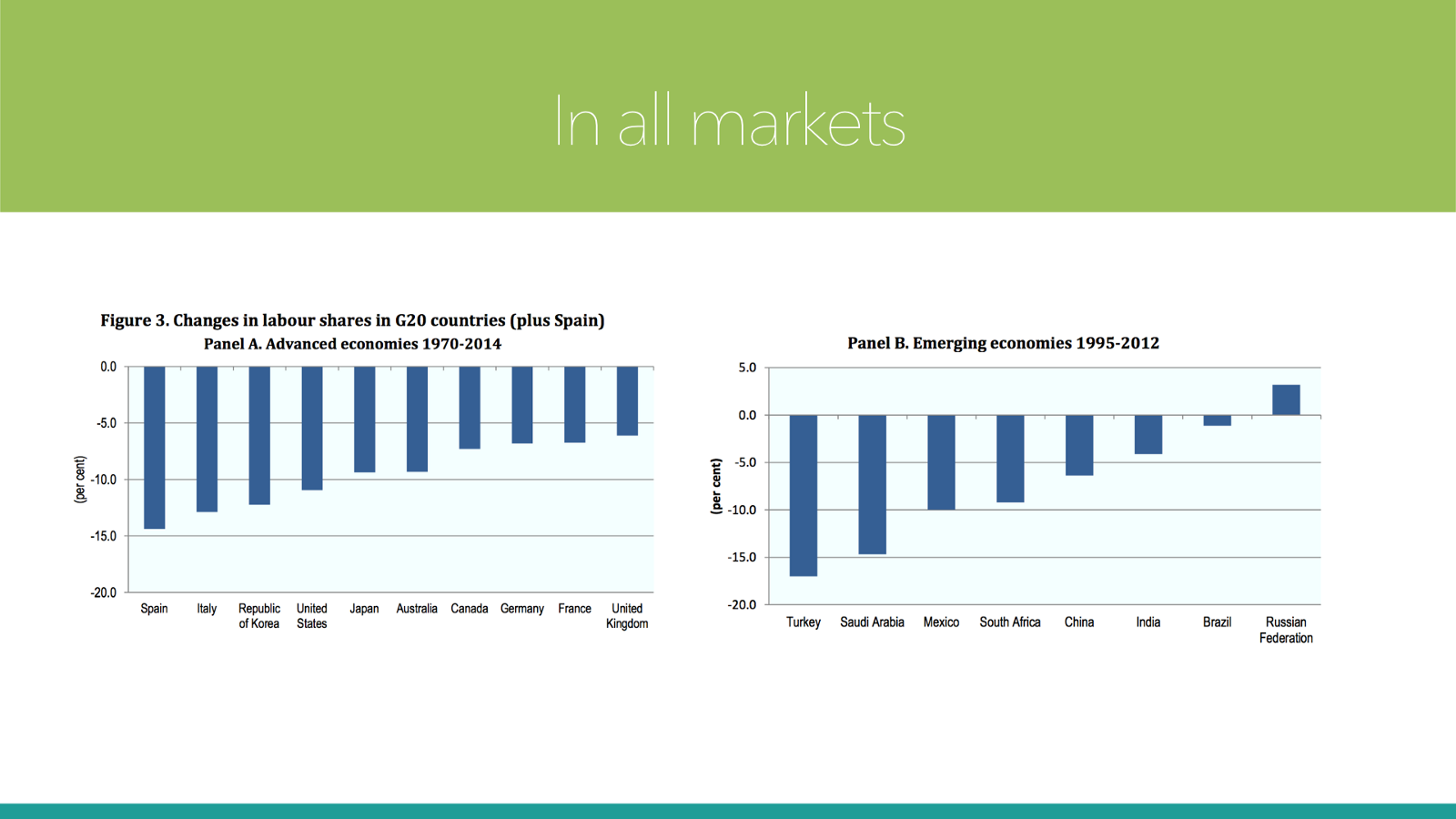1456x819 pixels.
Task: Select the United States bar
Action: (x=312, y=429)
